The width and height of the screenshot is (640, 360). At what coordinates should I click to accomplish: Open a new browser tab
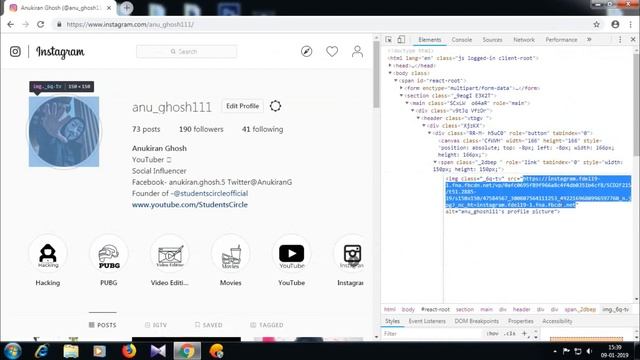pos(127,8)
